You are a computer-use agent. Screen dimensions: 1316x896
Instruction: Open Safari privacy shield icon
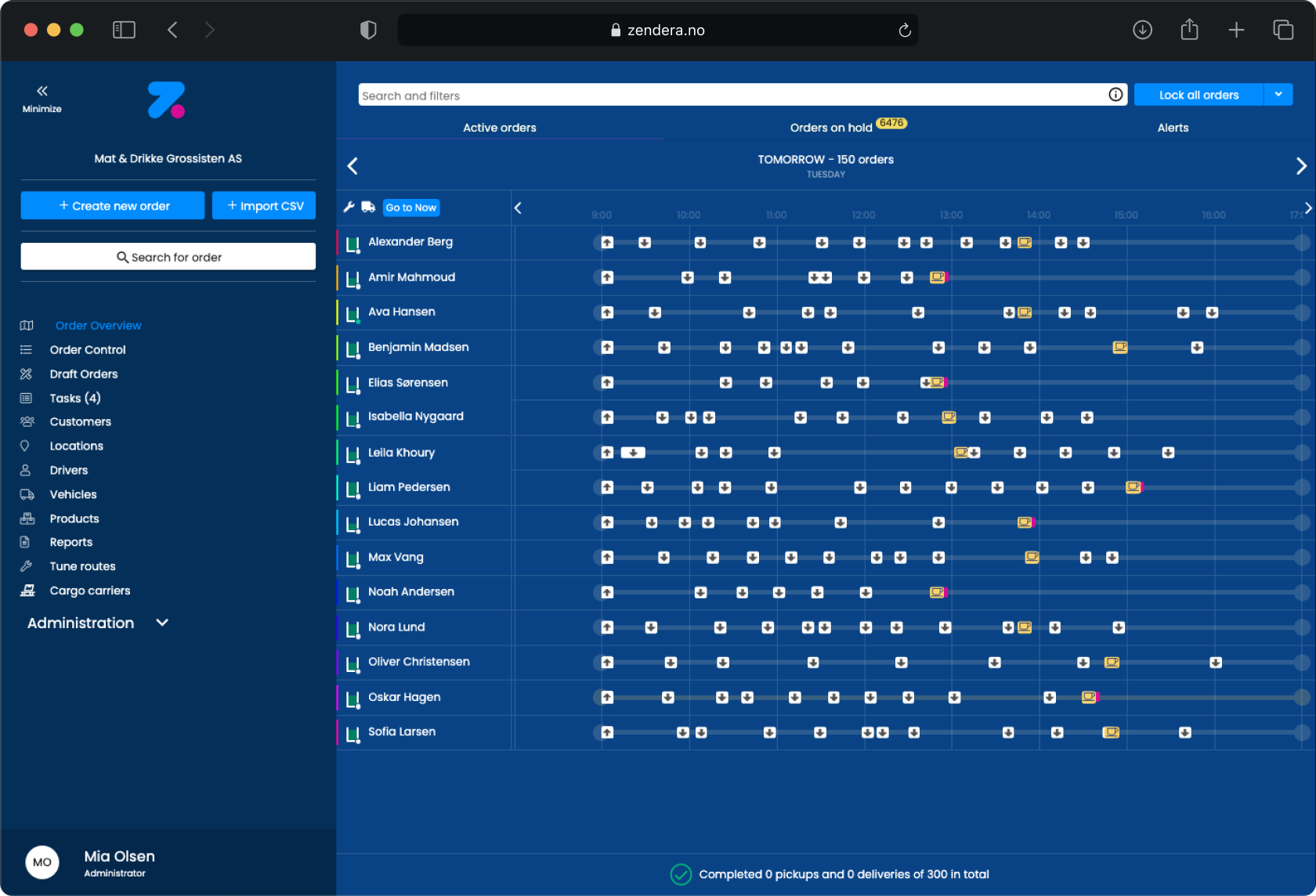(368, 30)
